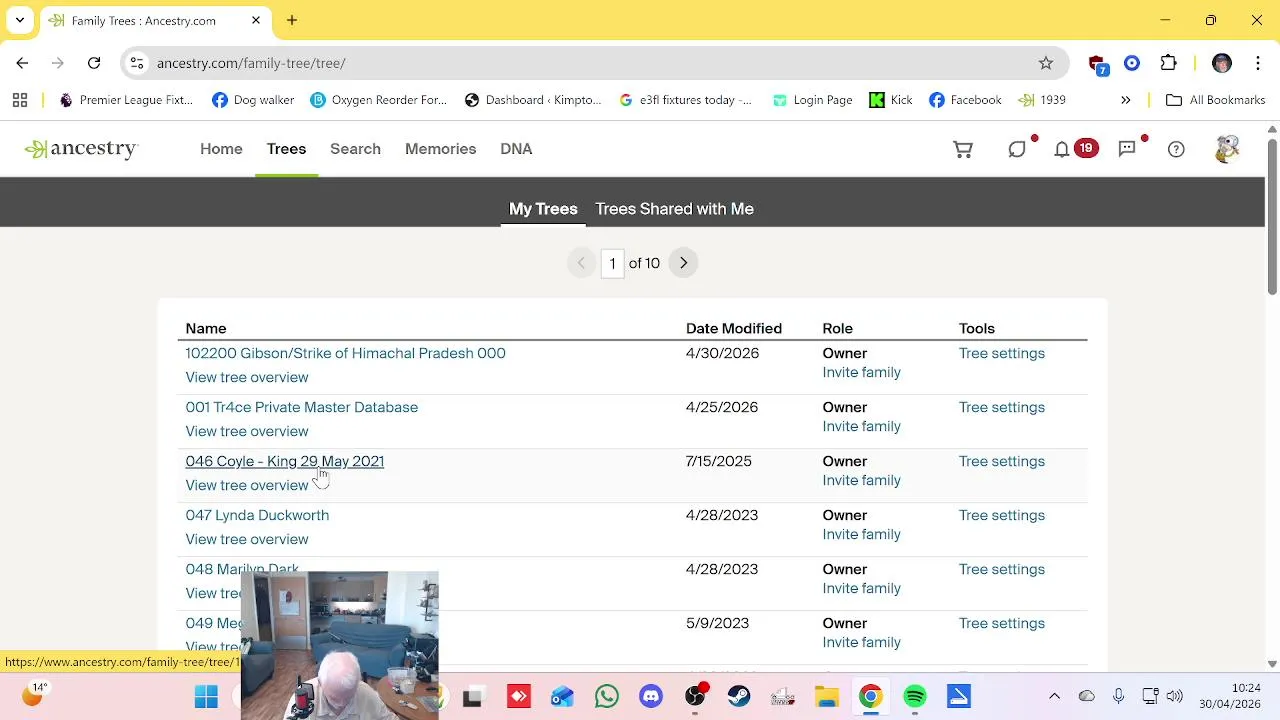Open the 001 Tr4ce Private Master Database tree
Viewport: 1280px width, 720px height.
(x=301, y=407)
